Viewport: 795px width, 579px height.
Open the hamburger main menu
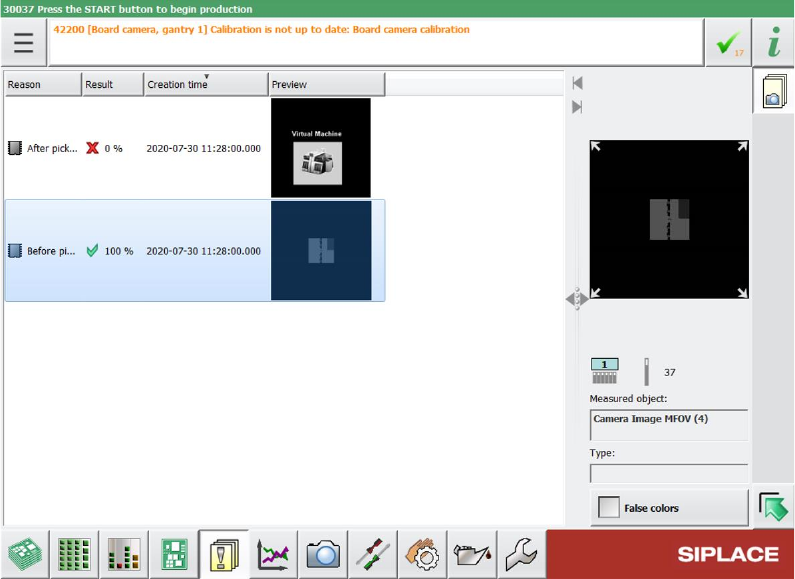[x=24, y=43]
